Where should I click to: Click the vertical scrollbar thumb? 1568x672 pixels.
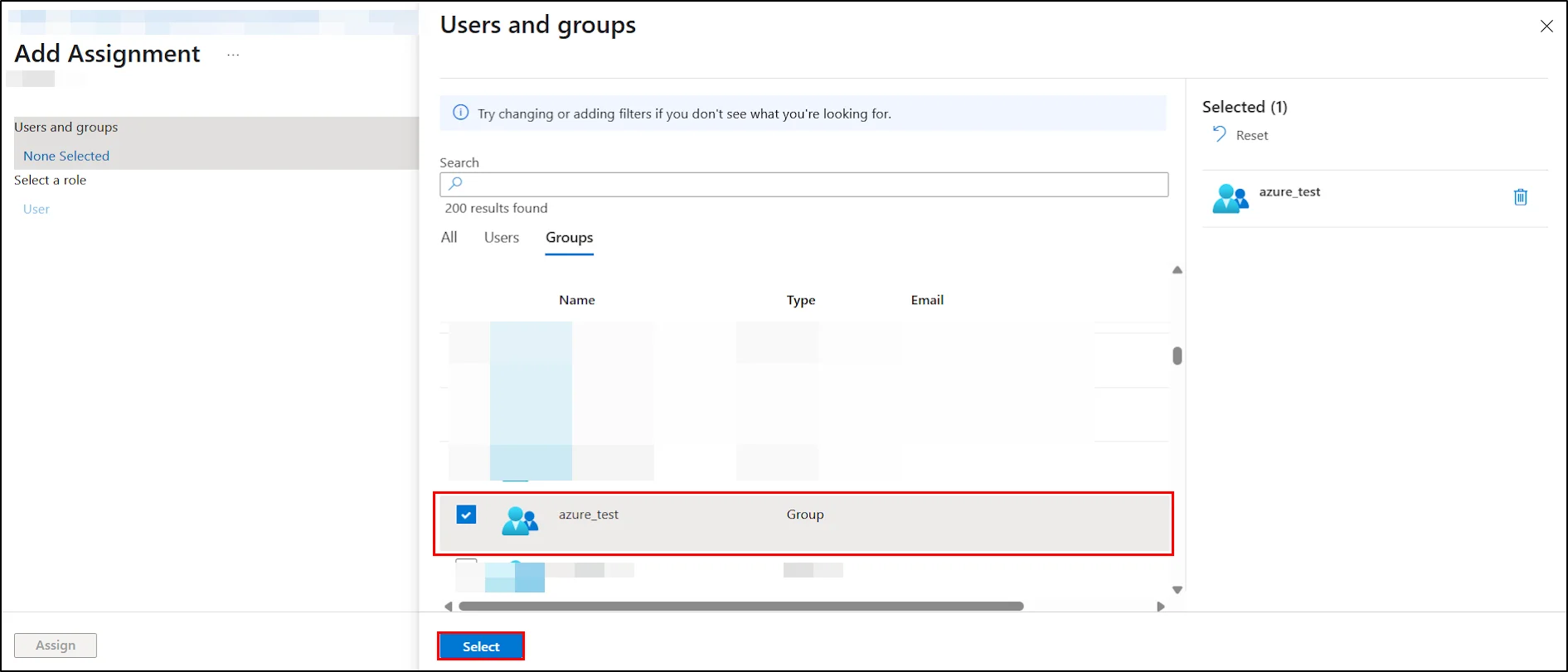coord(1177,355)
